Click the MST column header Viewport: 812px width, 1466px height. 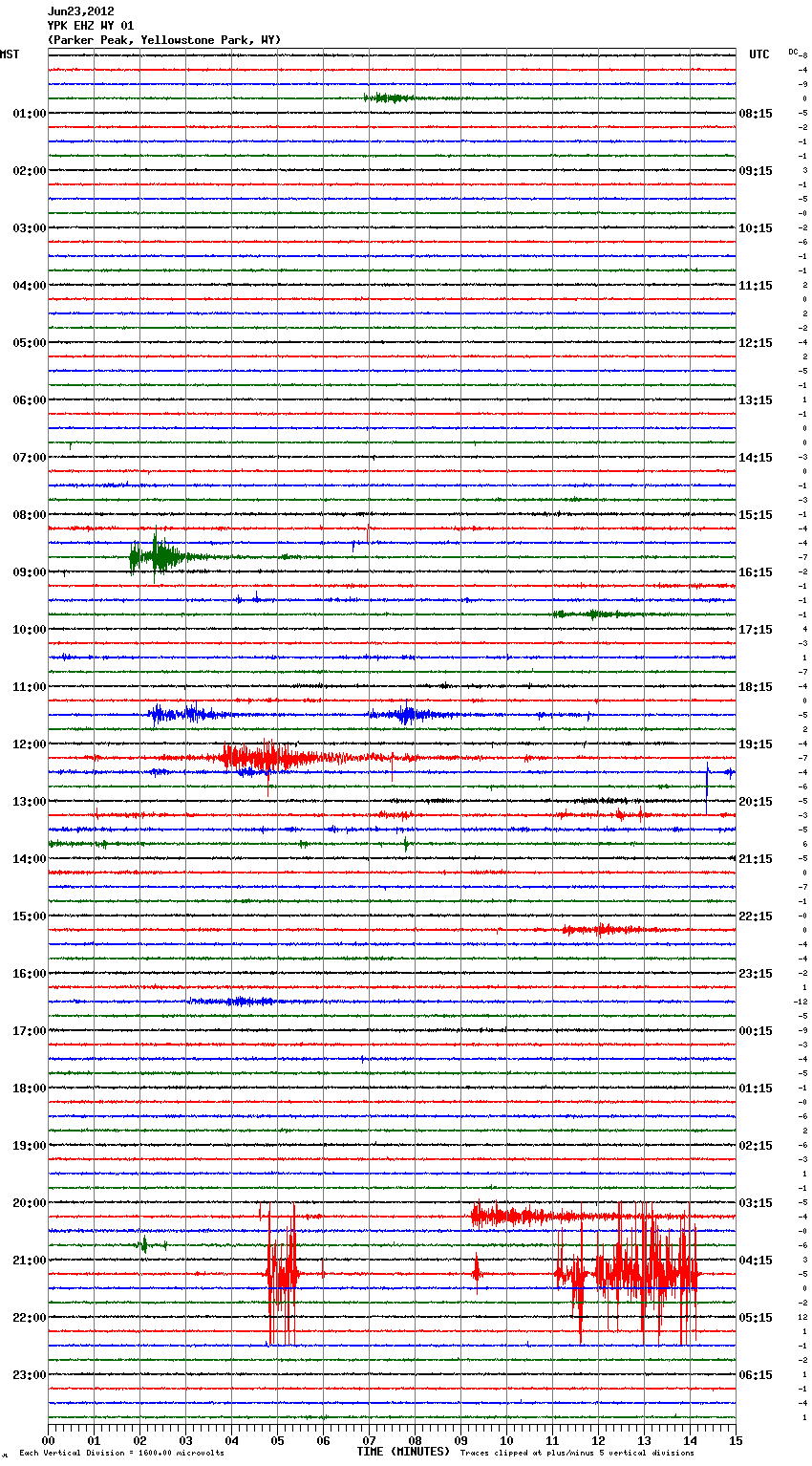pyautogui.click(x=10, y=54)
